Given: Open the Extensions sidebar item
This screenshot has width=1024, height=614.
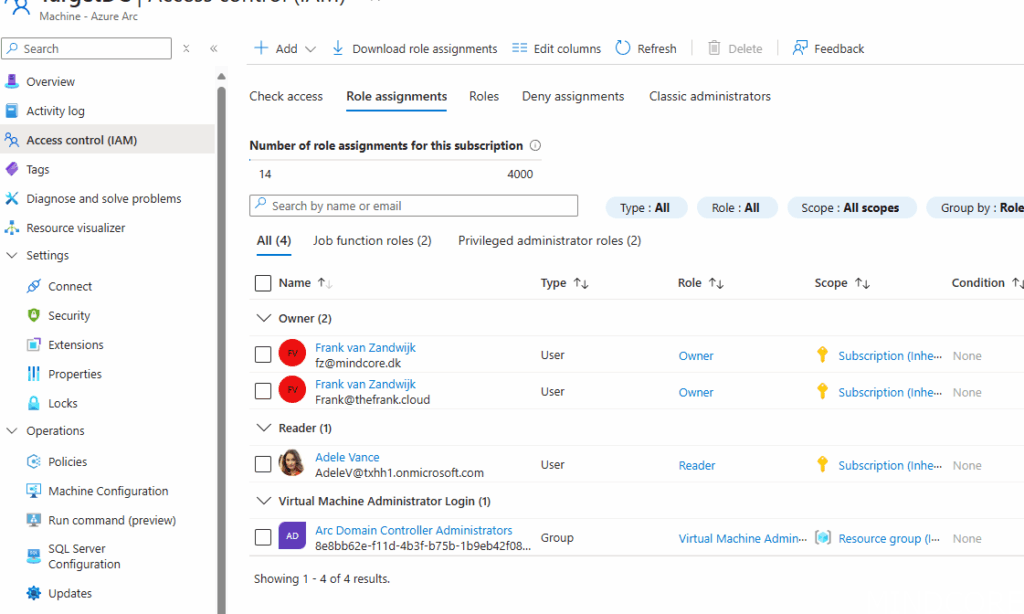Looking at the screenshot, I should click(75, 345).
